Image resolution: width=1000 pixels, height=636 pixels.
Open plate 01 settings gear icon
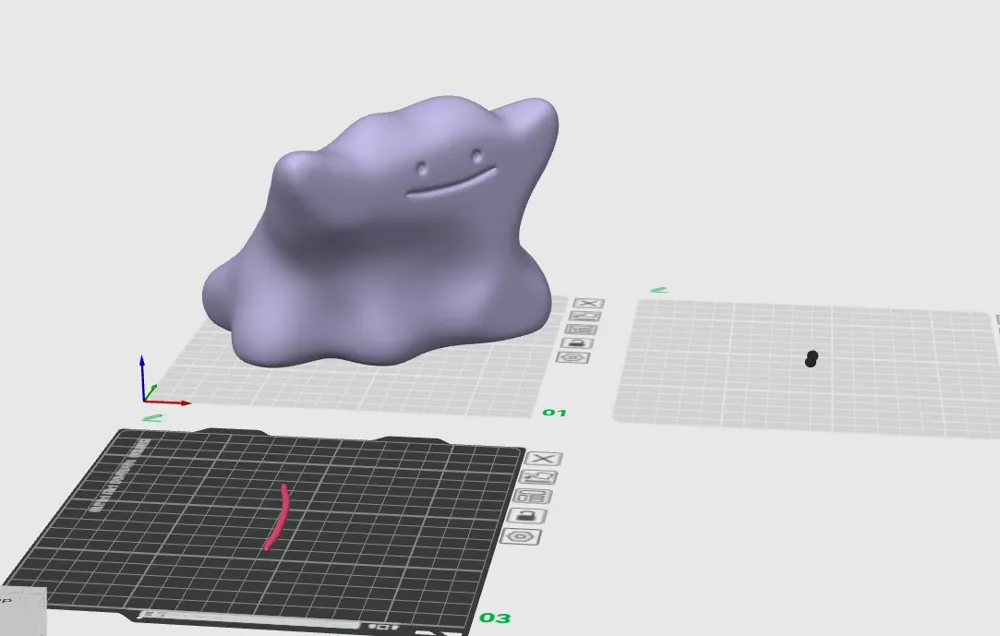click(x=573, y=357)
